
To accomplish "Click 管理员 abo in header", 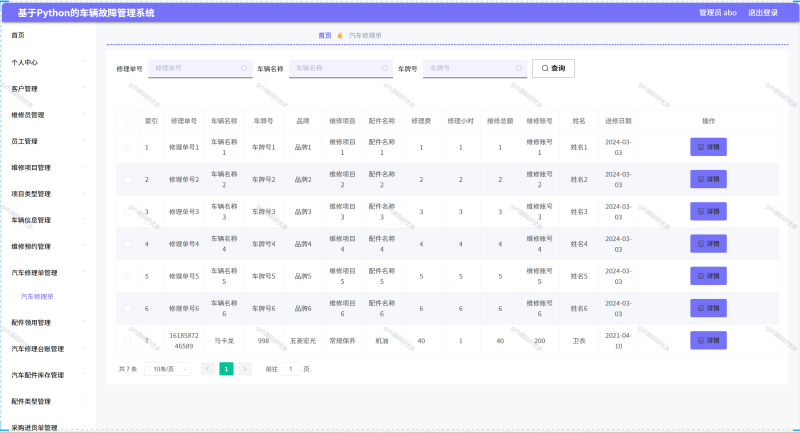I will click(717, 13).
